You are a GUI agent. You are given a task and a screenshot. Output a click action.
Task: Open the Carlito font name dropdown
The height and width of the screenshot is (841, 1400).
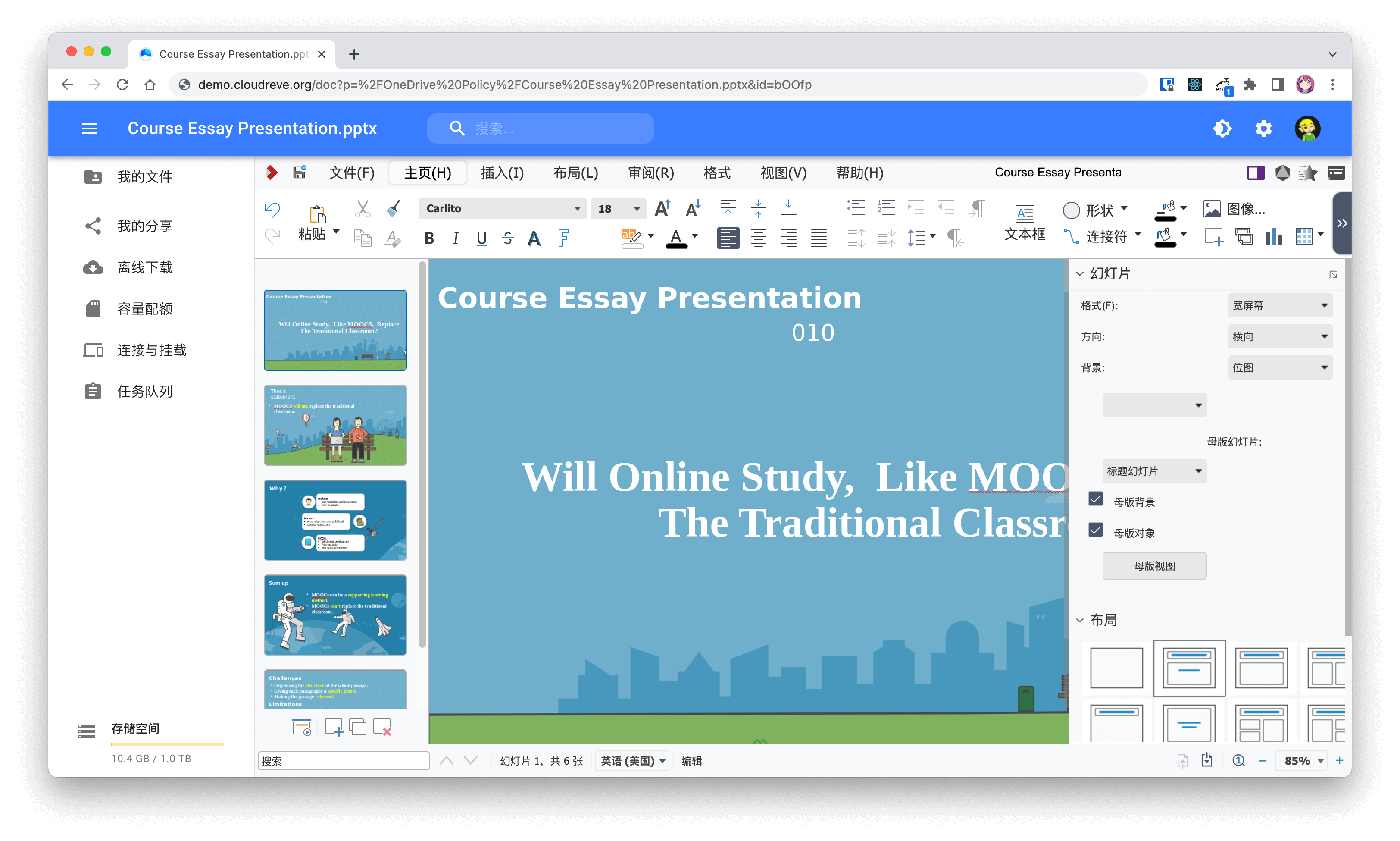(577, 209)
